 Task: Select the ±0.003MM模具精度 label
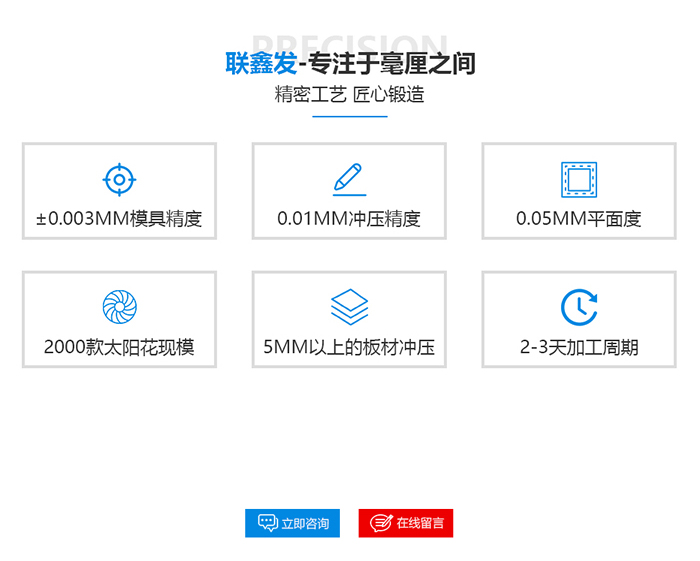click(x=119, y=219)
